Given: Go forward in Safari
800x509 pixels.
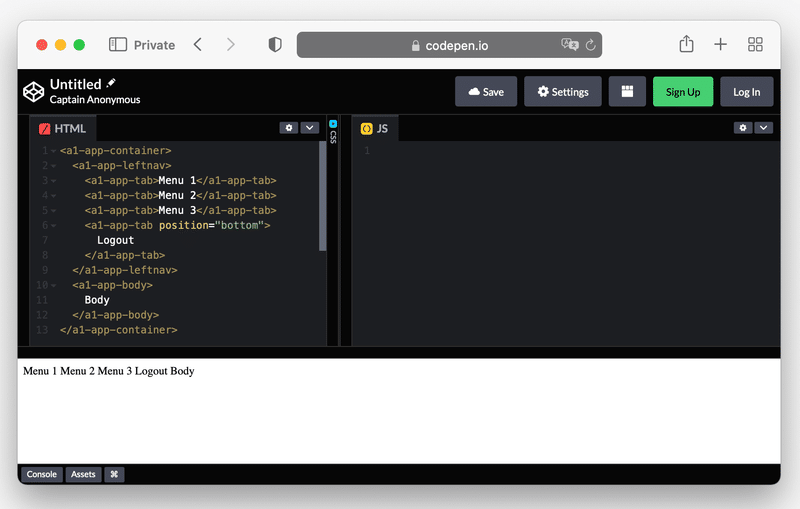Looking at the screenshot, I should tap(231, 44).
